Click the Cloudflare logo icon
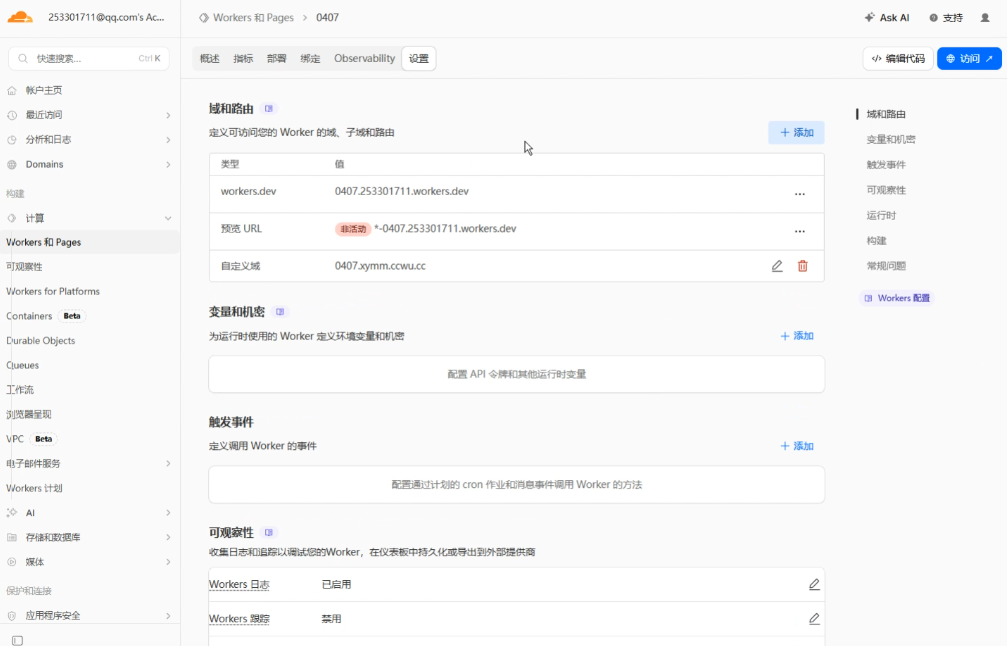 20,17
